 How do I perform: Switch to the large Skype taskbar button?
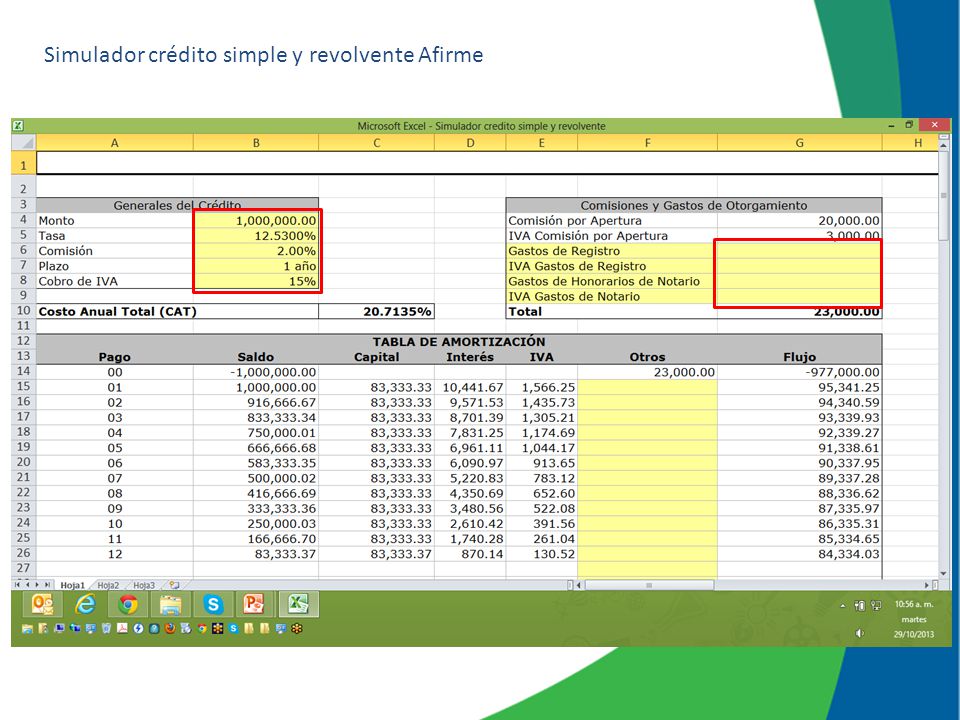(212, 605)
